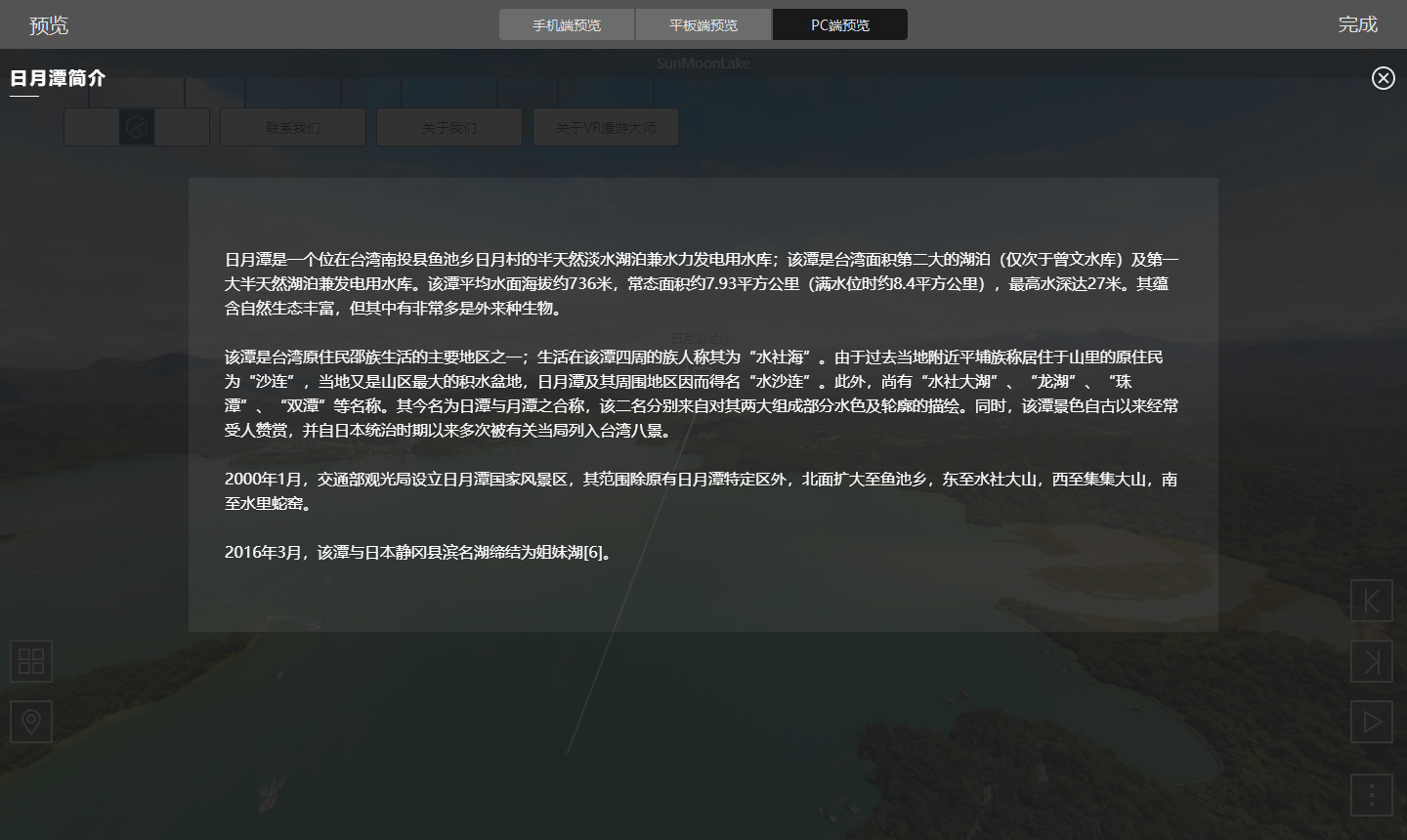Switch to 平板端预览 tab
Viewport: 1407px width, 840px height.
703,24
